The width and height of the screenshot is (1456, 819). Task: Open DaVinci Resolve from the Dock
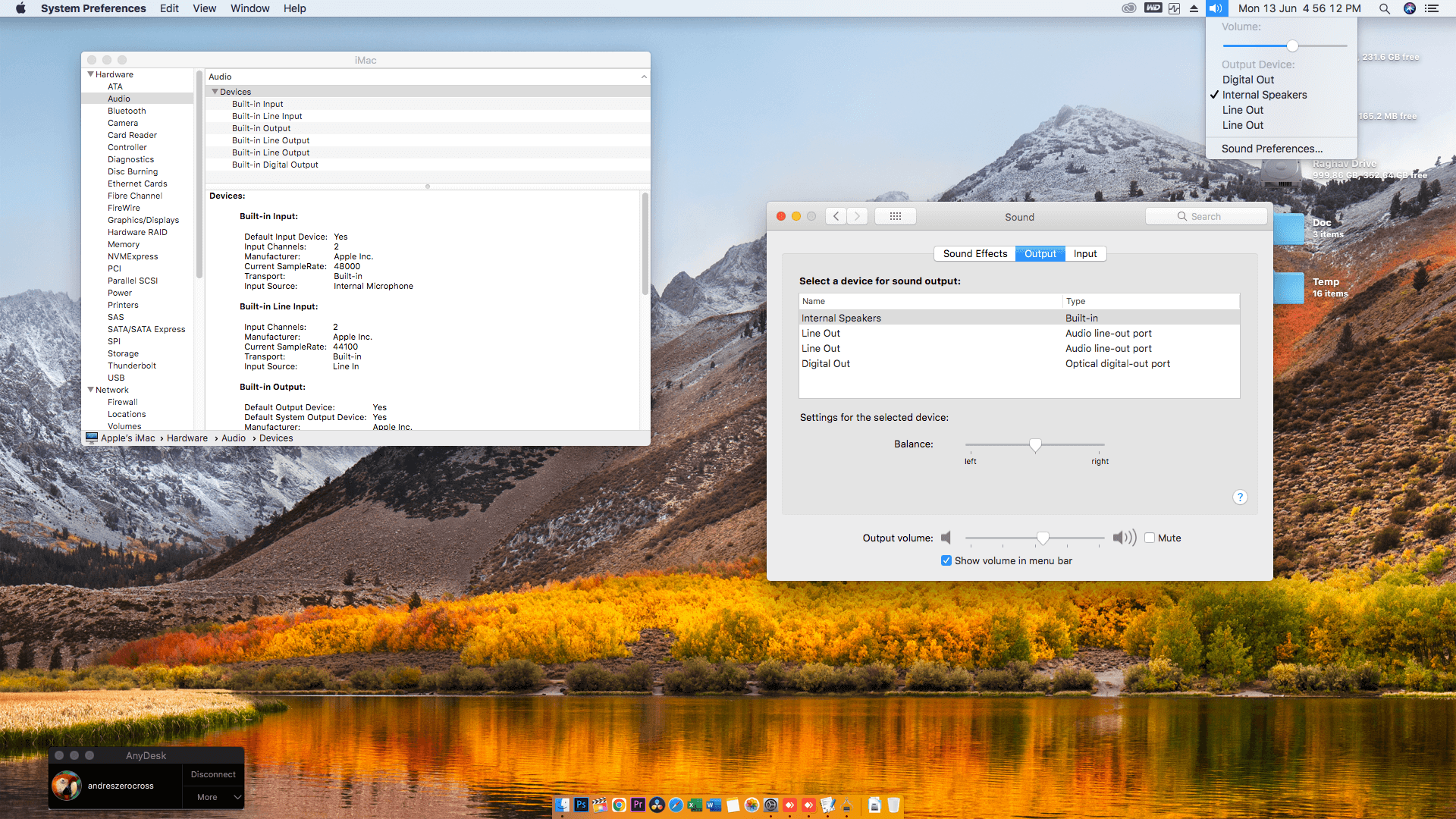pyautogui.click(x=657, y=805)
